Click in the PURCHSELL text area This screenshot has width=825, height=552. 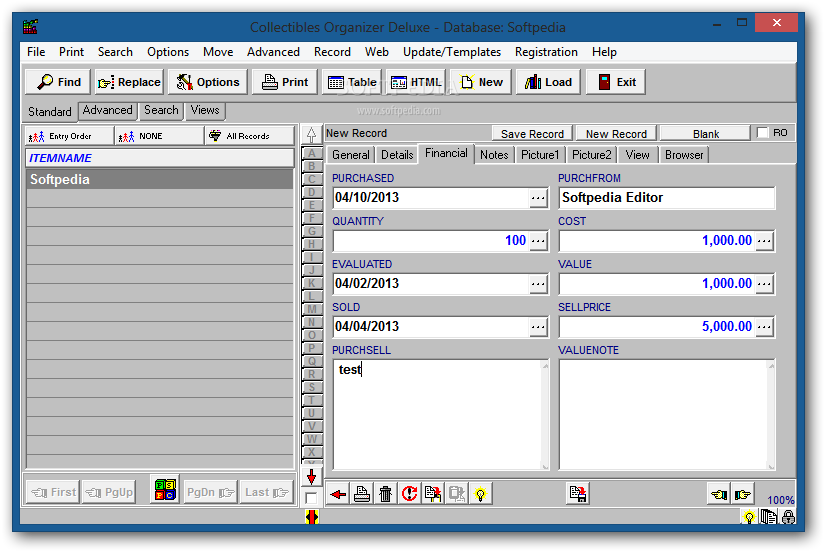pyautogui.click(x=441, y=415)
